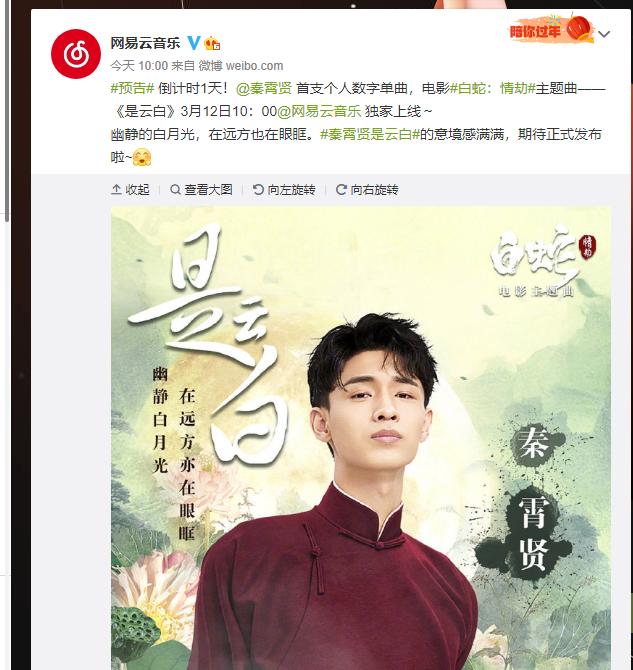
Task: Open the @网易云音乐 mention in post text
Action: click(x=319, y=112)
